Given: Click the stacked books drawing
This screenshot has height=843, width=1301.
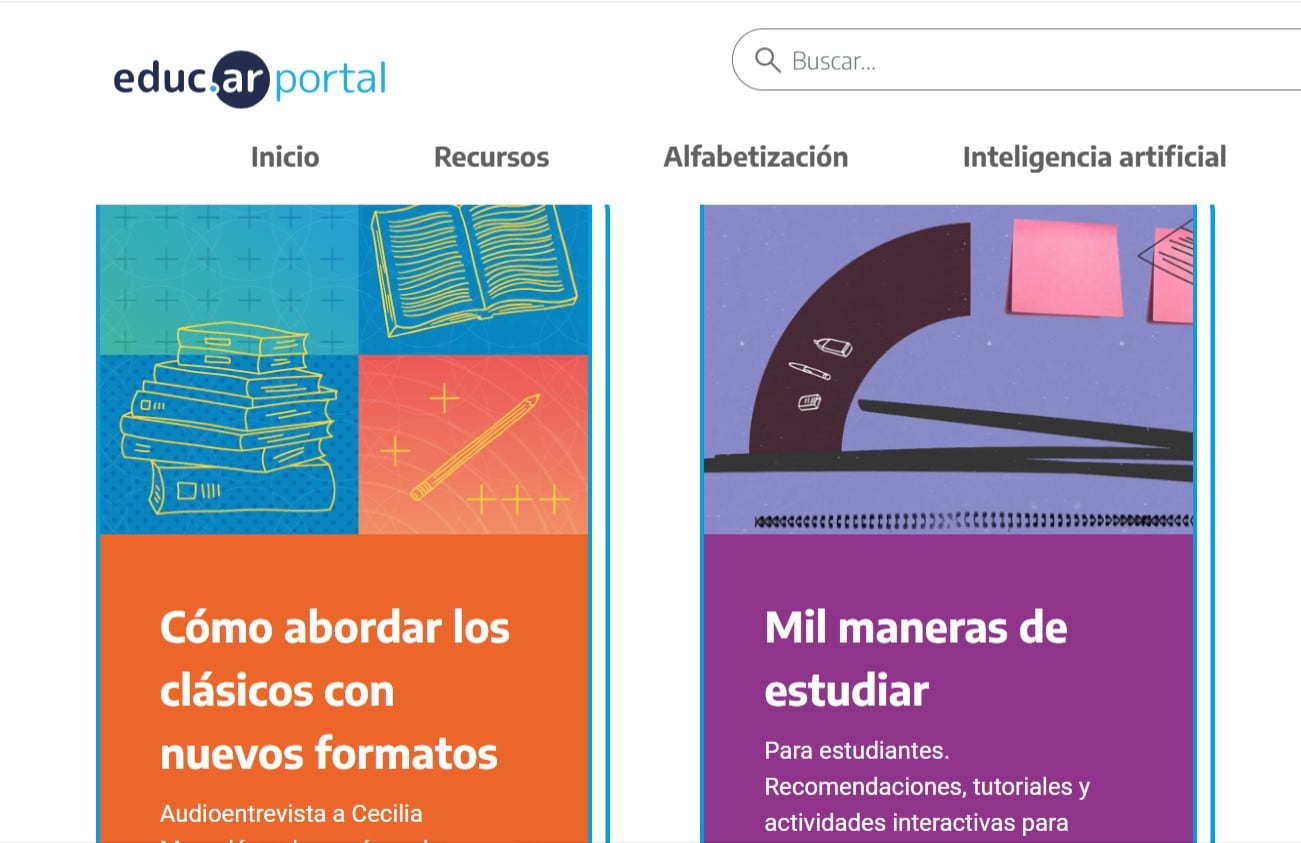Looking at the screenshot, I should click(230, 420).
